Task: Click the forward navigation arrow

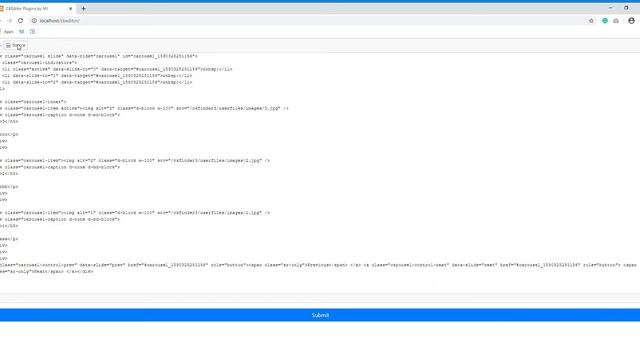Action: (9, 20)
